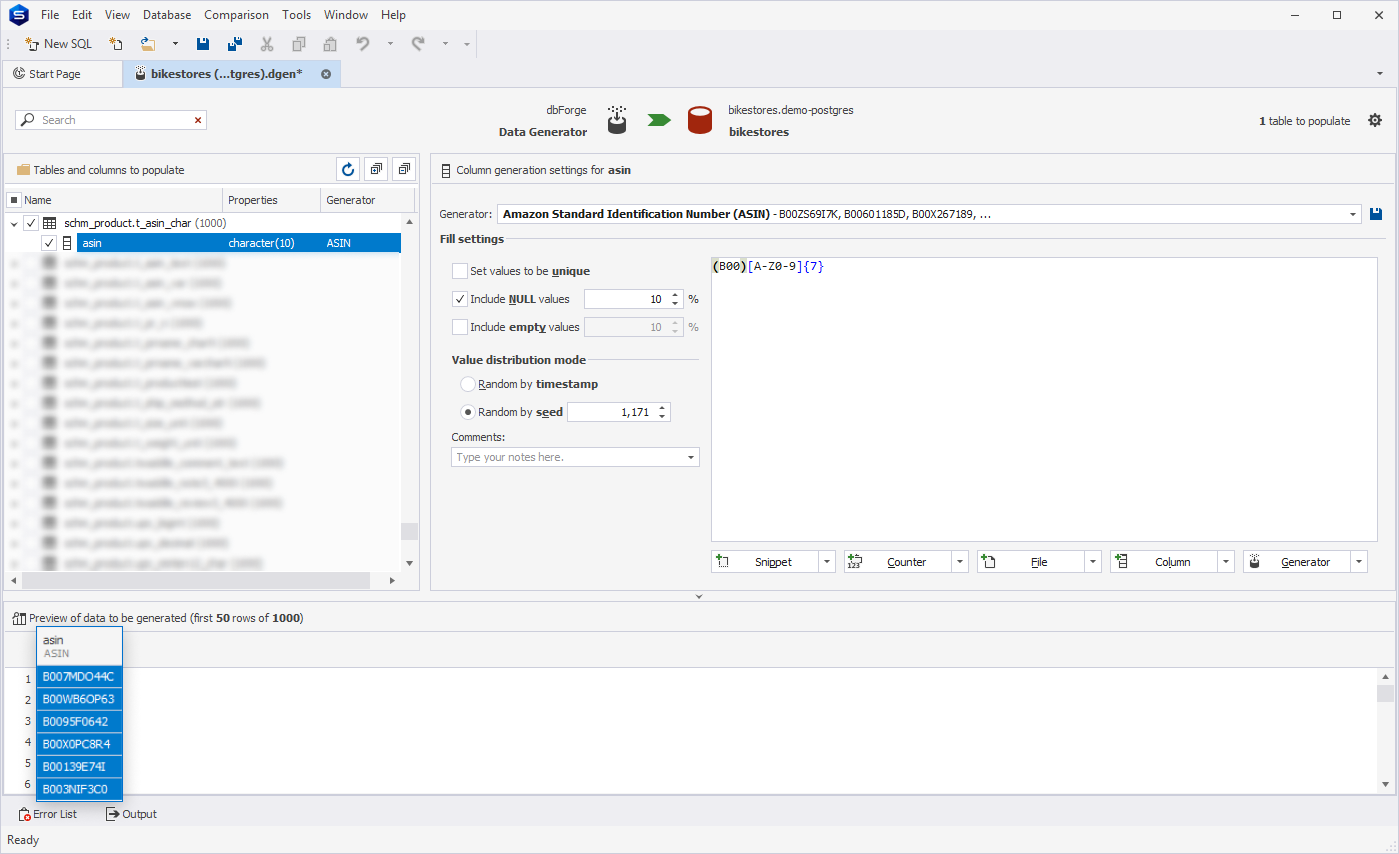This screenshot has height=854, width=1399.
Task: Click the New SQL toolbar button
Action: tap(58, 44)
